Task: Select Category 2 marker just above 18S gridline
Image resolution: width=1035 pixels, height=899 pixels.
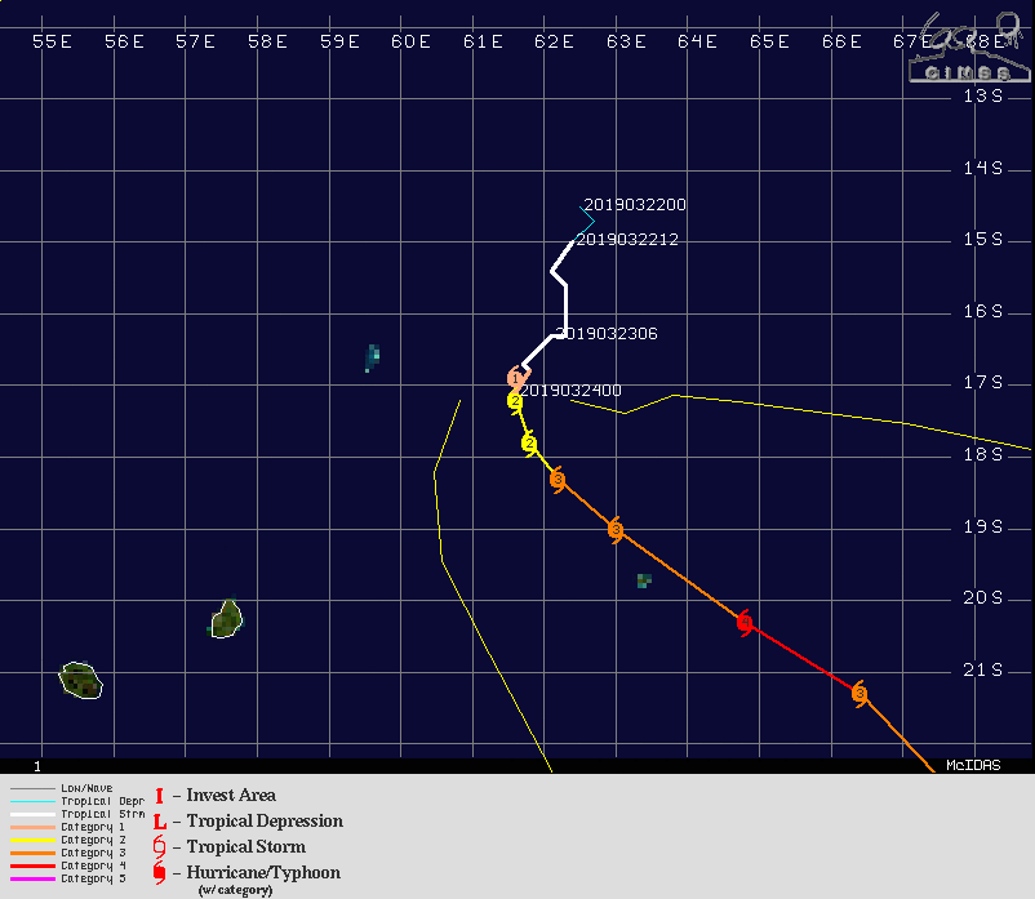Action: pos(529,444)
